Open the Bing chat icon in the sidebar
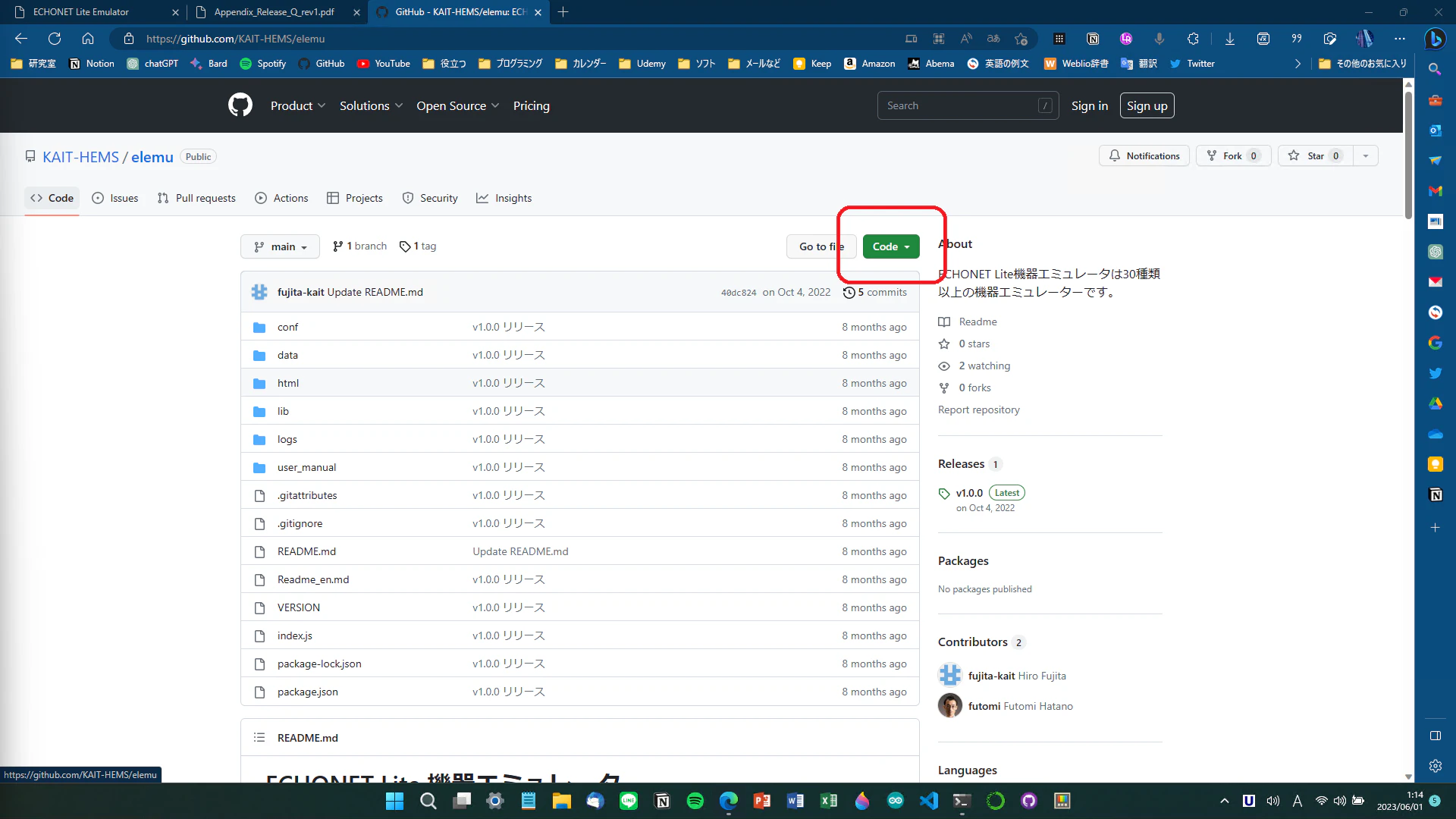Viewport: 1456px width, 819px height. tap(1434, 39)
